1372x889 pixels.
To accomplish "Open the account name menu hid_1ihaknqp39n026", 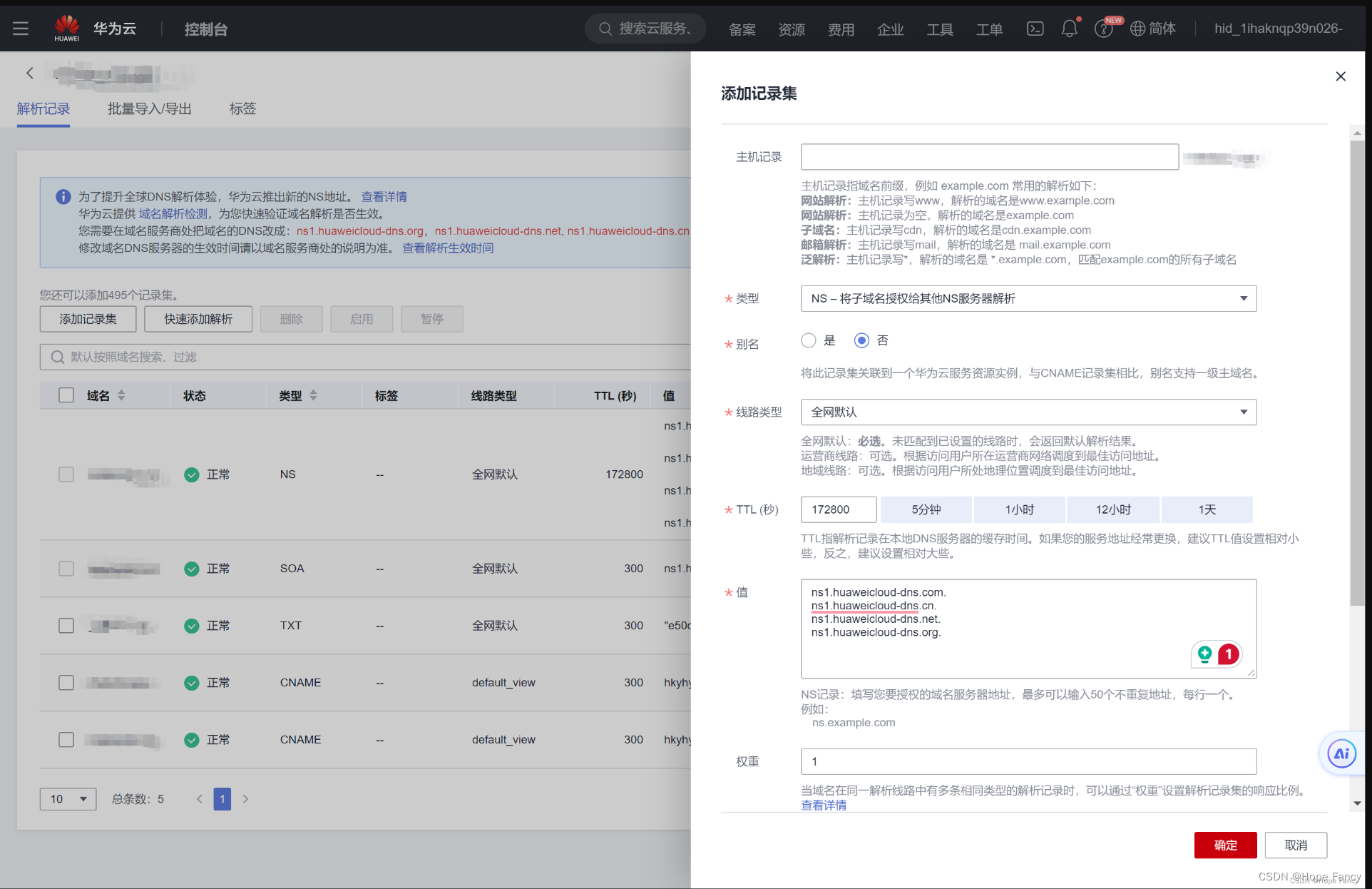I will [x=1278, y=29].
